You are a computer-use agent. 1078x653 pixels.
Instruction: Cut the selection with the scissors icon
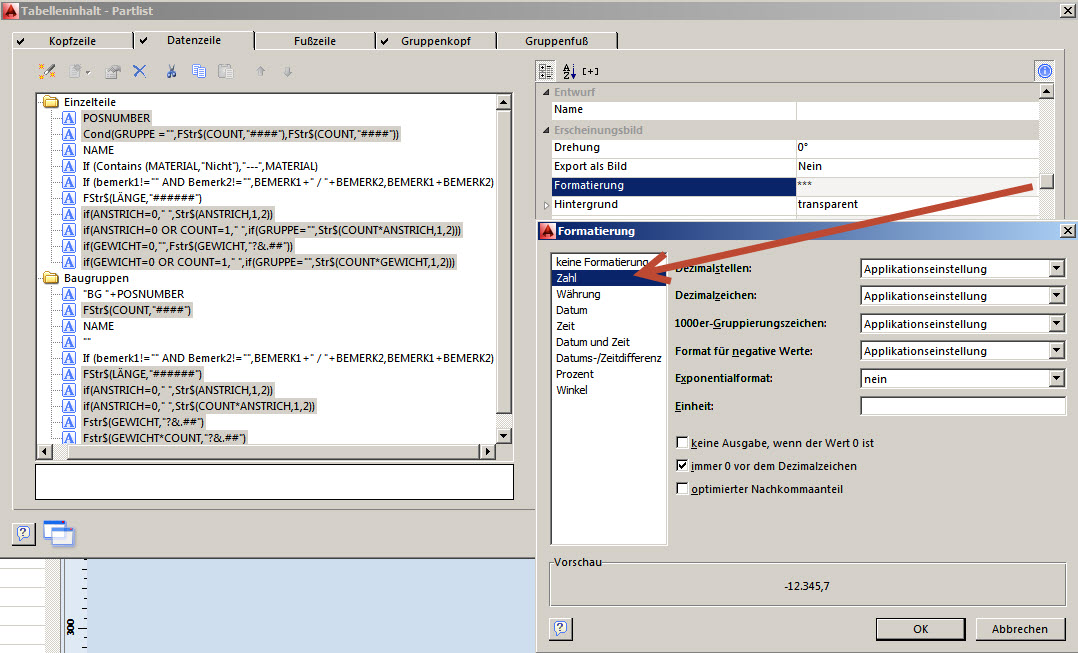(171, 71)
